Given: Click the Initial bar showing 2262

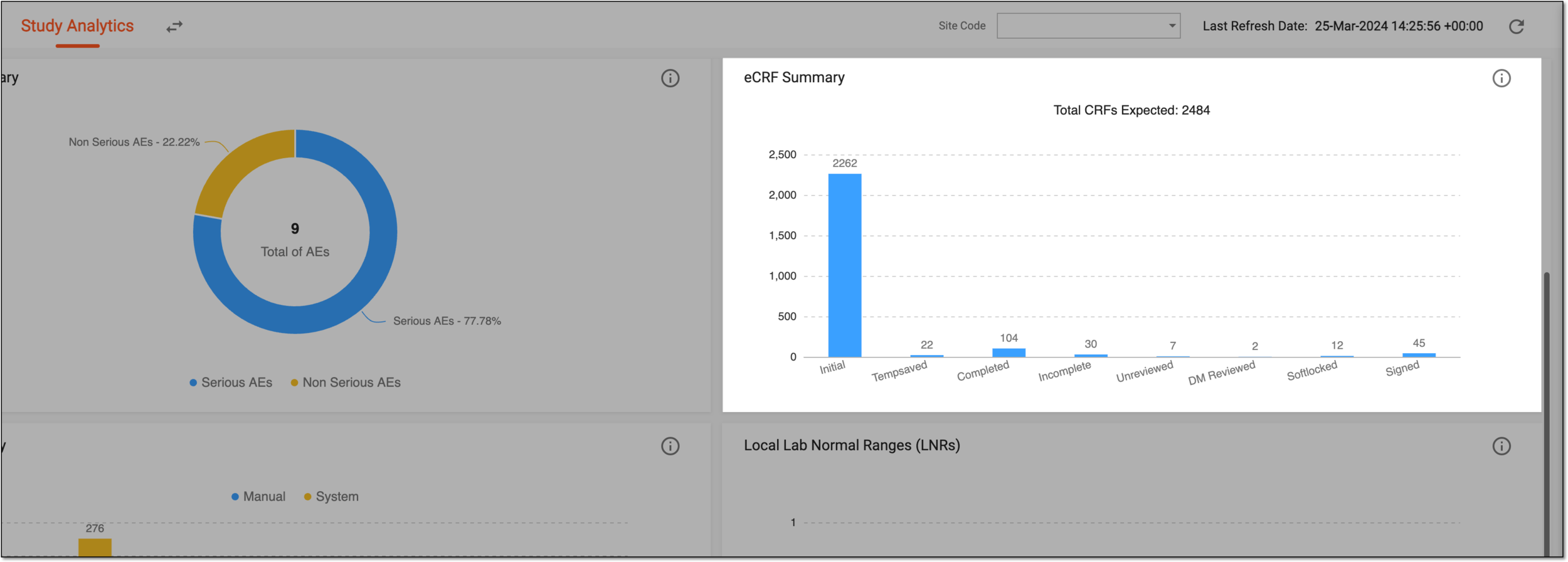Looking at the screenshot, I should click(844, 265).
